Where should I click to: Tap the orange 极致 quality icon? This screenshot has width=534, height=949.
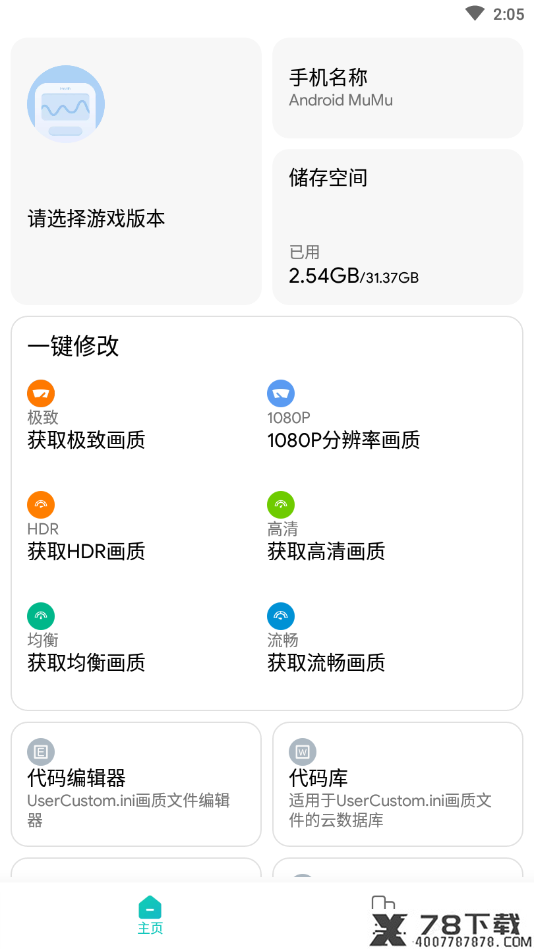tap(41, 393)
